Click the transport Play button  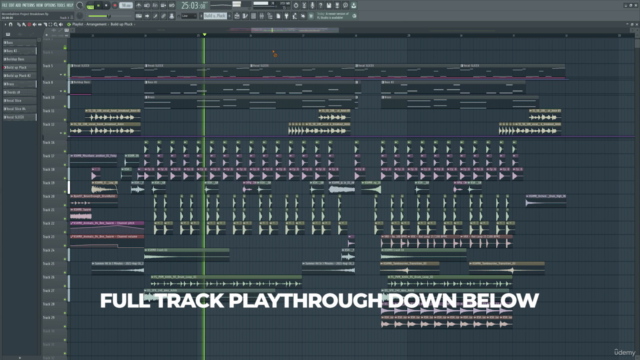(98, 5)
